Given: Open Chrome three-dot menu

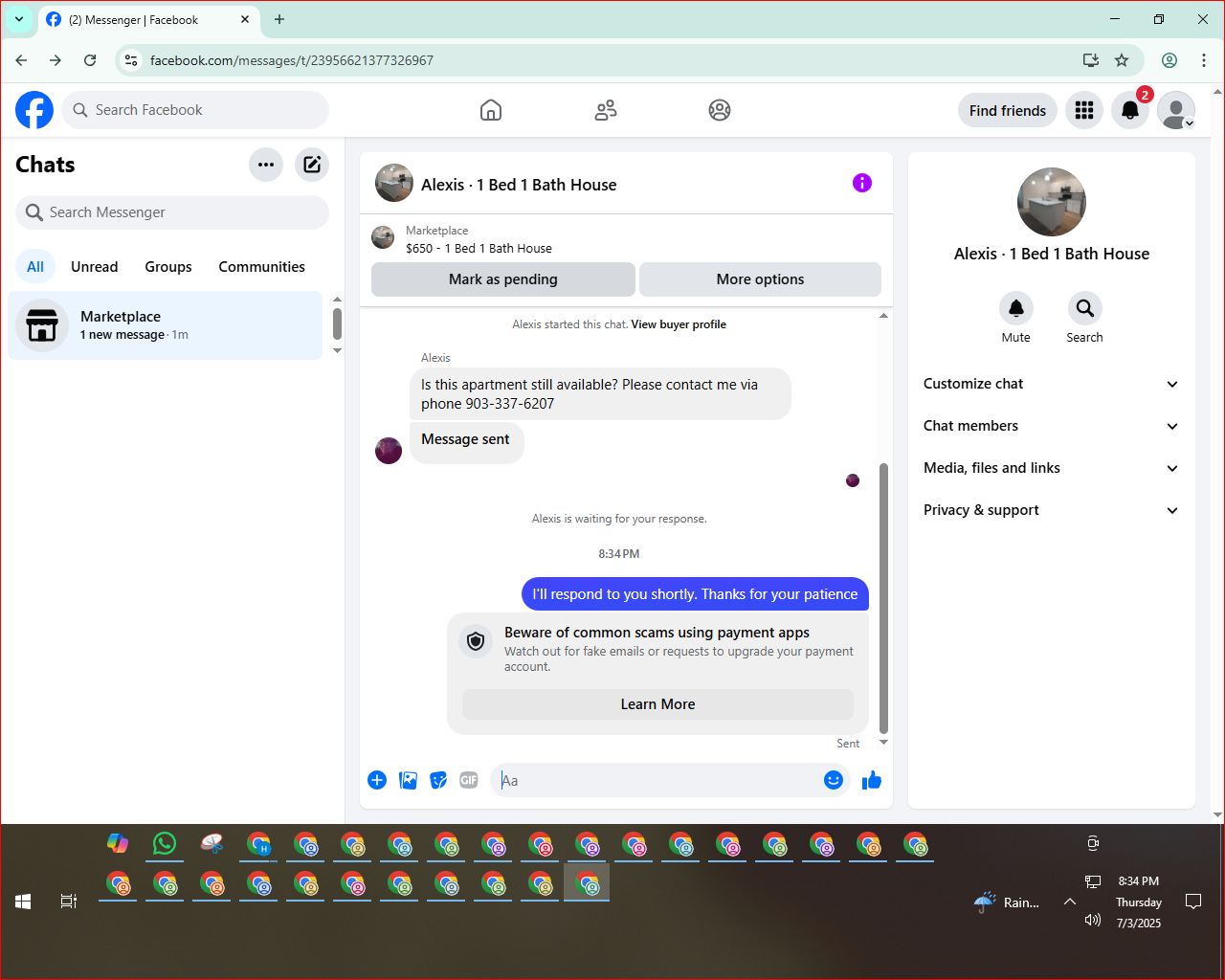Looking at the screenshot, I should 1204,60.
